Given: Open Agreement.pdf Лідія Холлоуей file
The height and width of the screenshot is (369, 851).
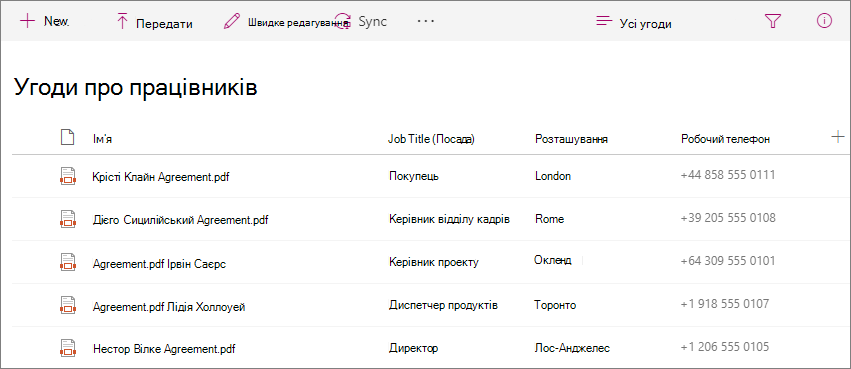Looking at the screenshot, I should pyautogui.click(x=169, y=307).
